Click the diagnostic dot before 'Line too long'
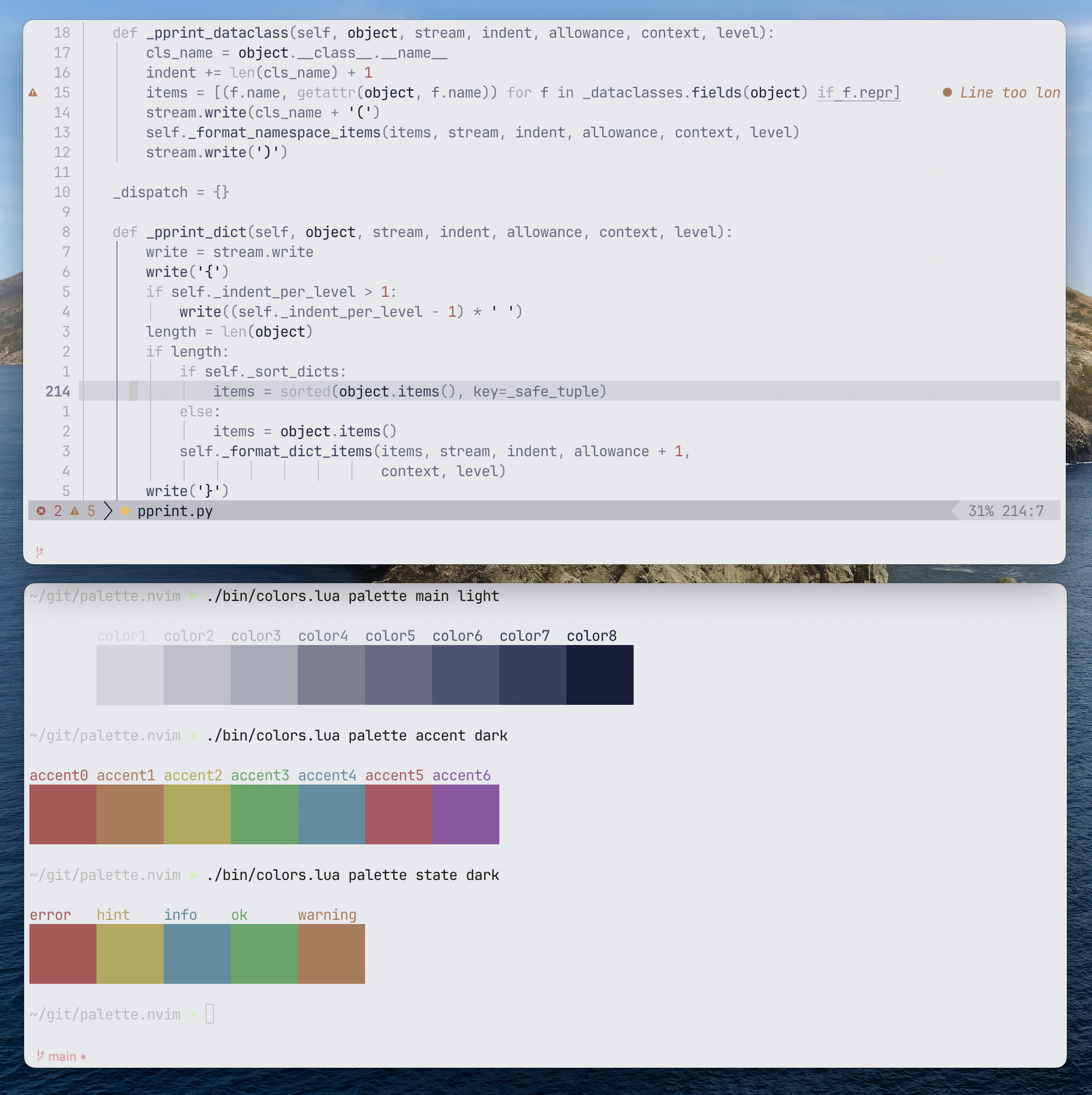The width and height of the screenshot is (1092, 1095). point(947,92)
